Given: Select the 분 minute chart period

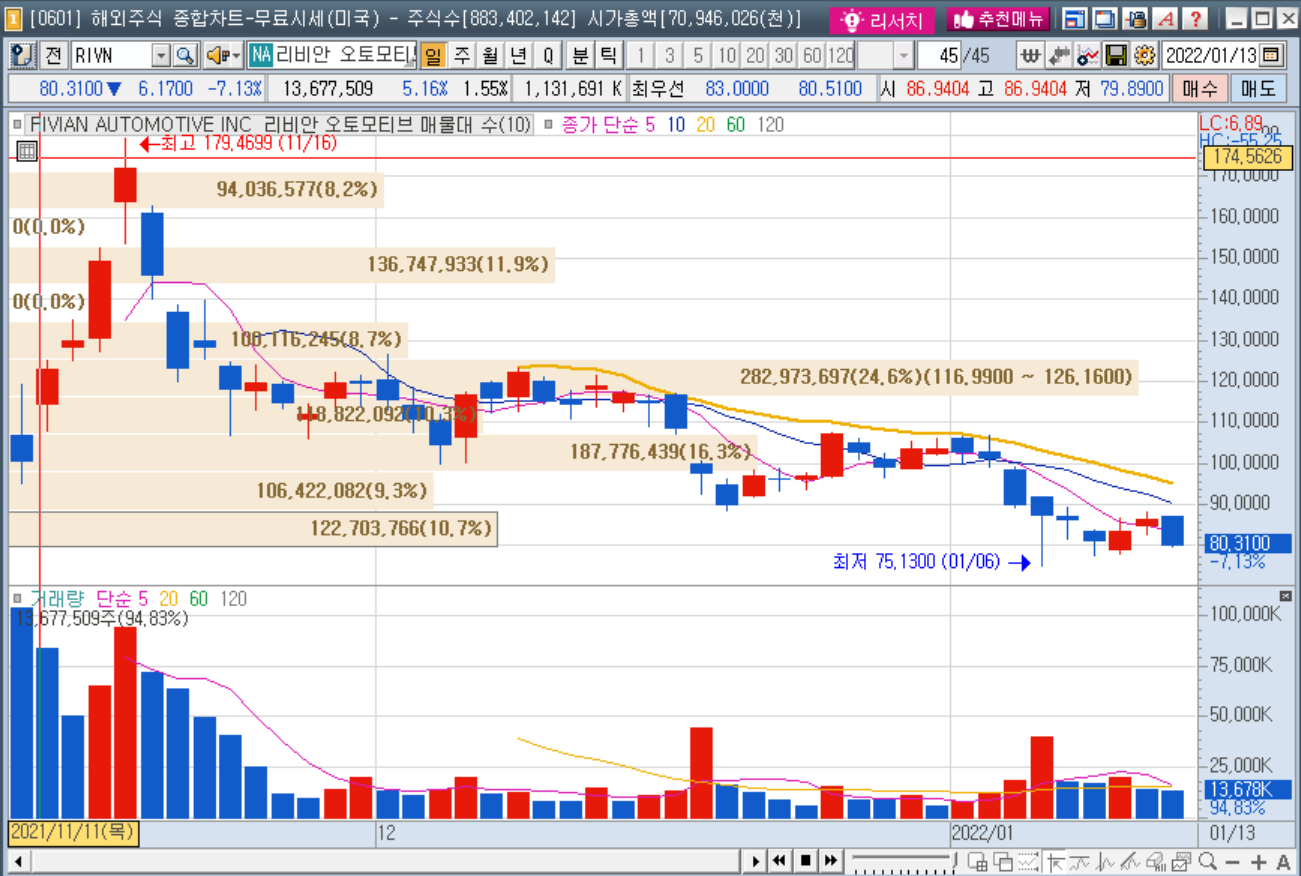Looking at the screenshot, I should 580,55.
